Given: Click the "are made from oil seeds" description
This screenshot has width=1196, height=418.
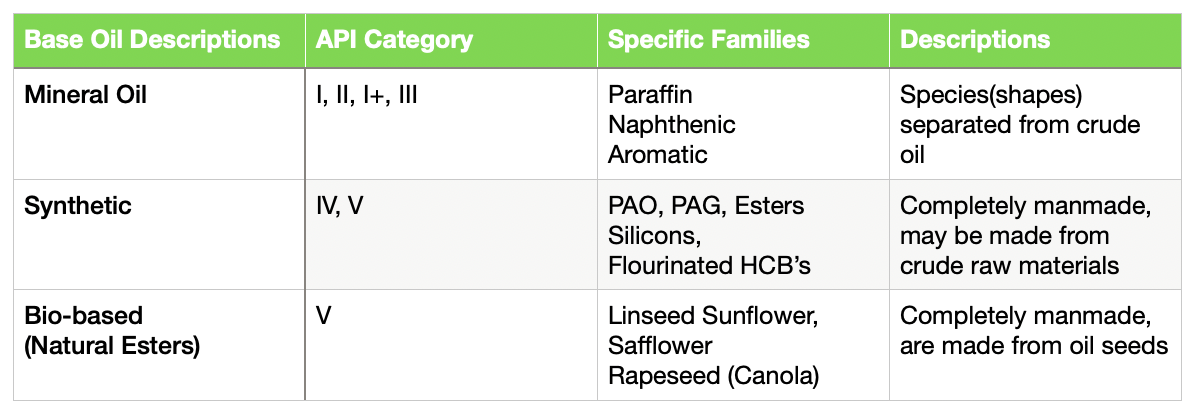Looking at the screenshot, I should click(x=1034, y=346).
